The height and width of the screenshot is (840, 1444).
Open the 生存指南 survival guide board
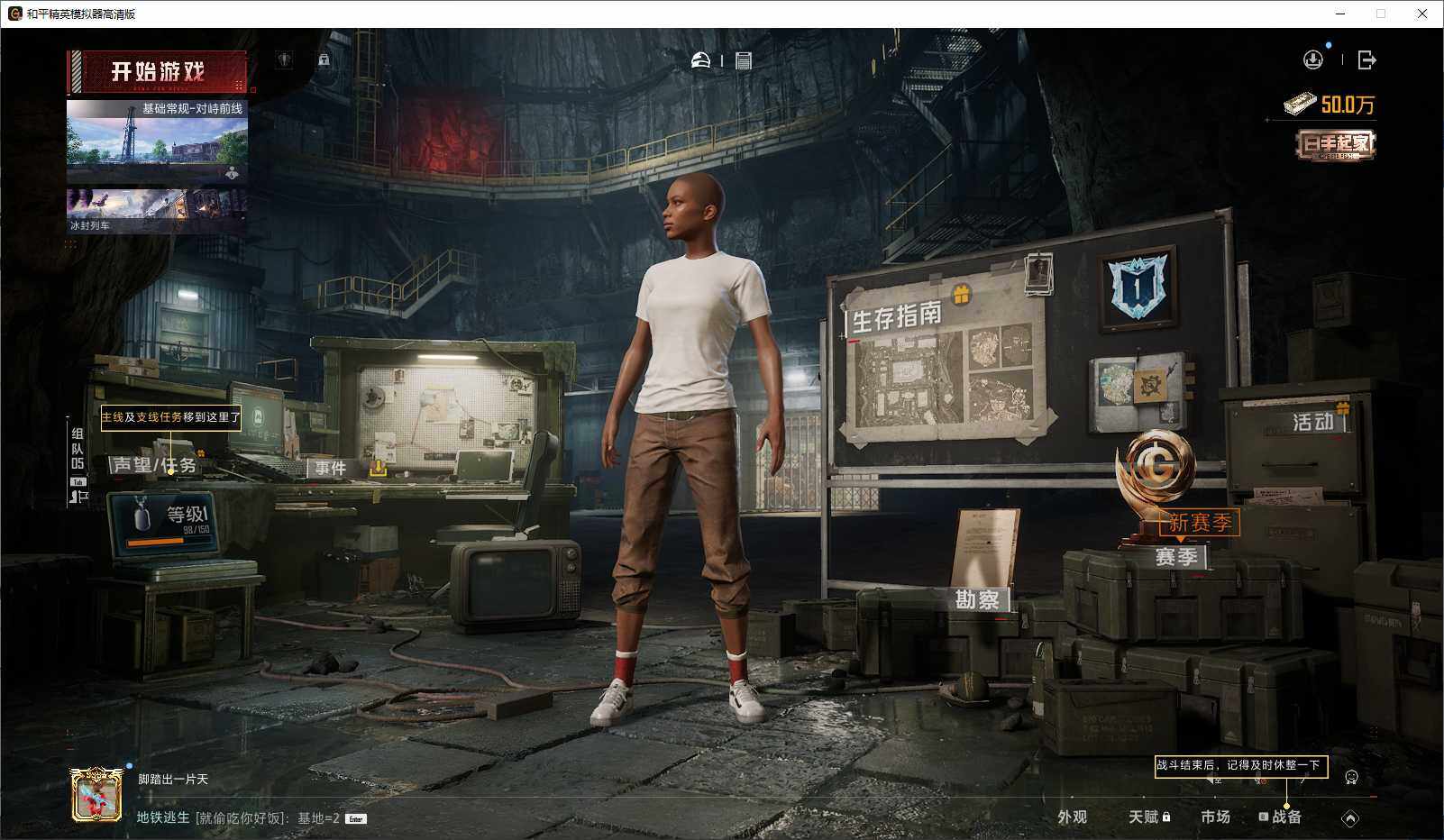coord(946,366)
